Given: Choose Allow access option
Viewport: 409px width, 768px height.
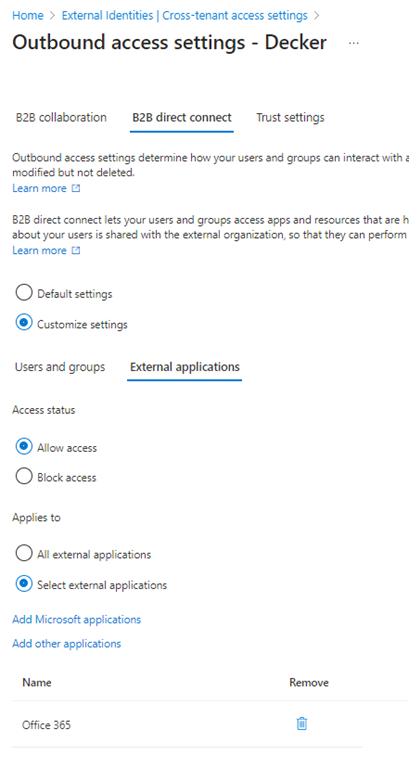Looking at the screenshot, I should click(x=24, y=447).
